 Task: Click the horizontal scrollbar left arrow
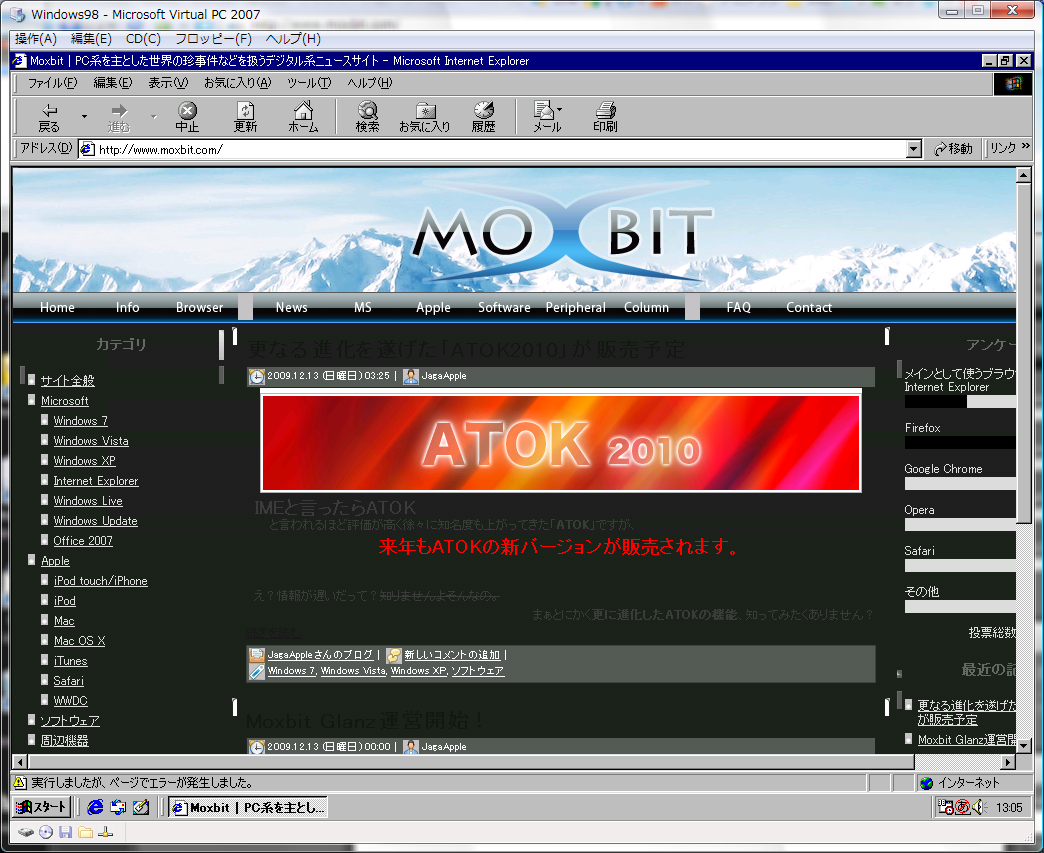pyautogui.click(x=20, y=762)
